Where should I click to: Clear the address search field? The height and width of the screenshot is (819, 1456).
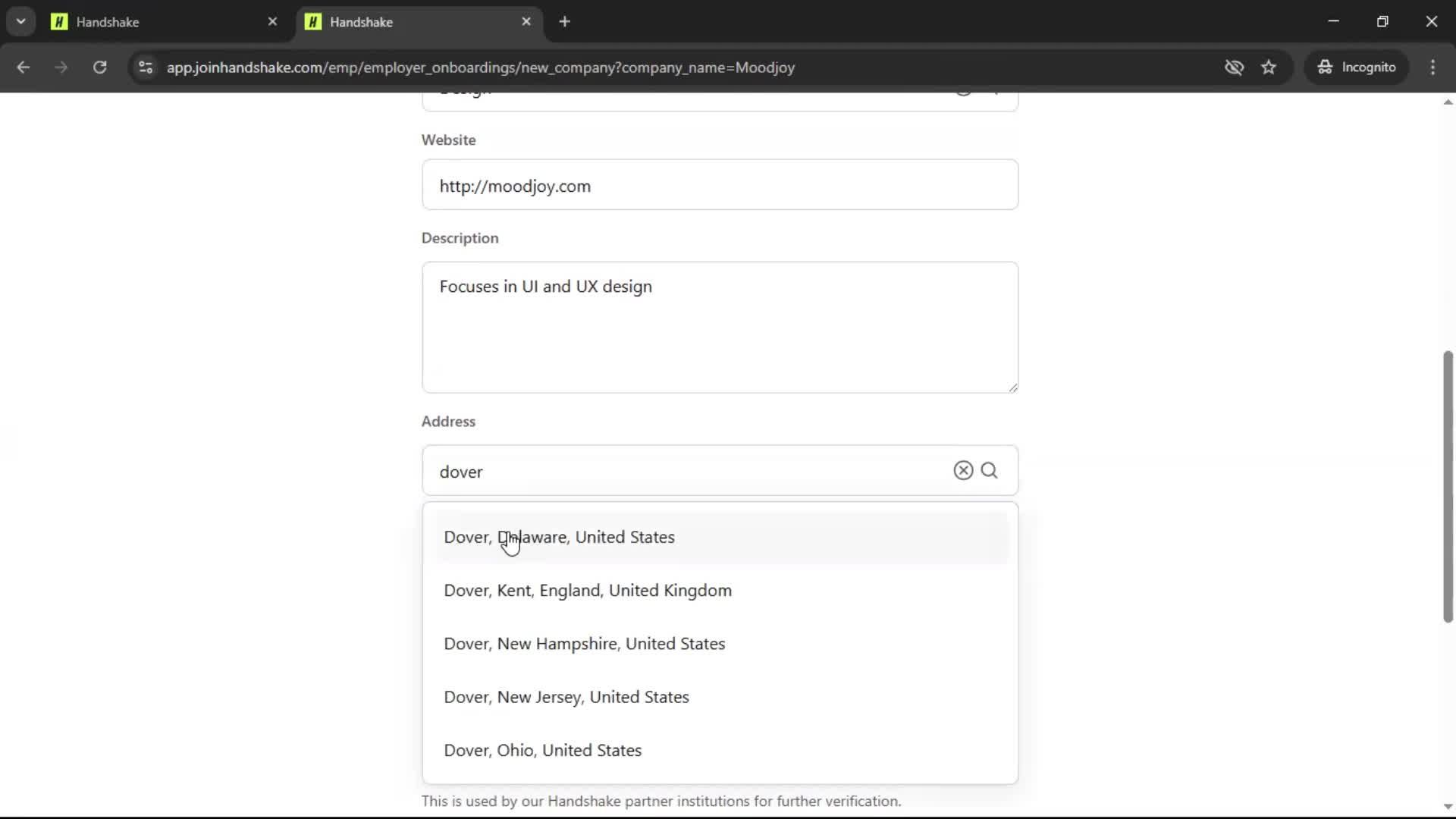(963, 470)
